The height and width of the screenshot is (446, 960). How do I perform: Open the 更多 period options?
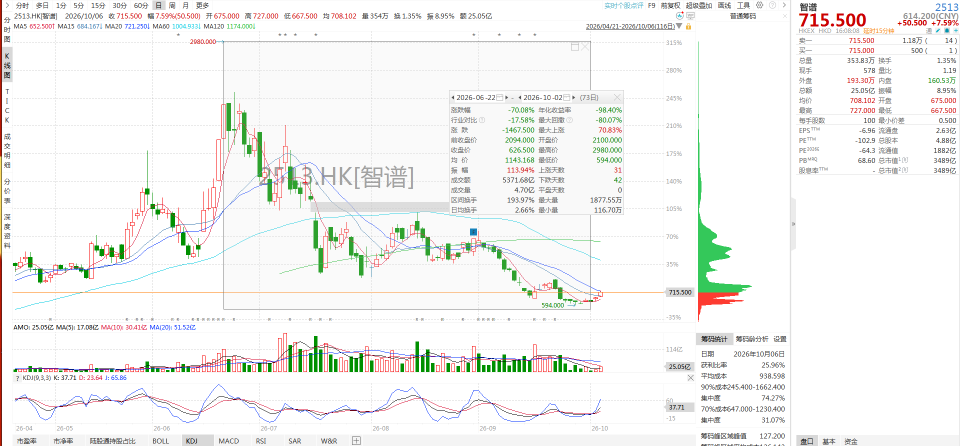click(x=203, y=5)
